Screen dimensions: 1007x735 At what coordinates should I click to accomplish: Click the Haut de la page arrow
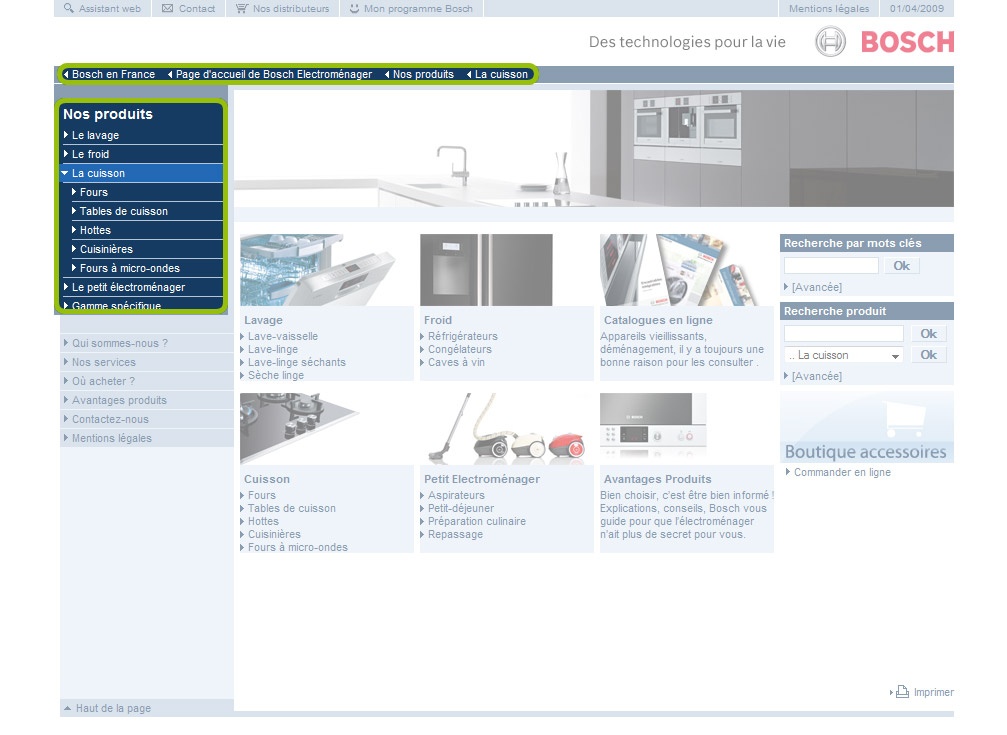pyautogui.click(x=67, y=708)
